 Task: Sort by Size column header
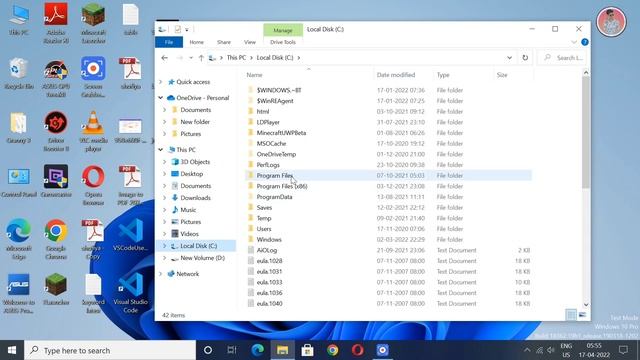click(513, 75)
